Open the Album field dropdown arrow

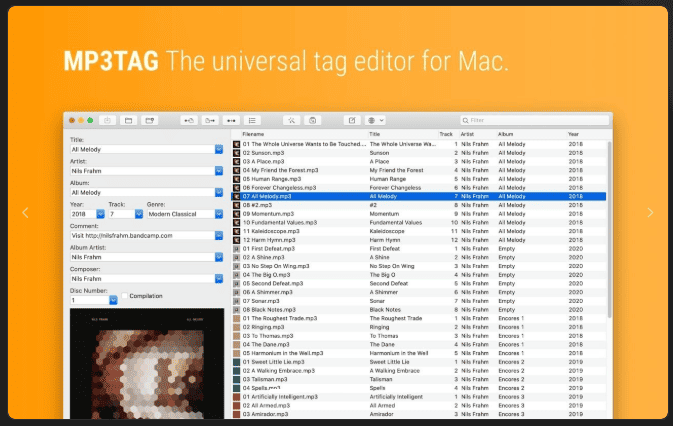click(x=219, y=193)
